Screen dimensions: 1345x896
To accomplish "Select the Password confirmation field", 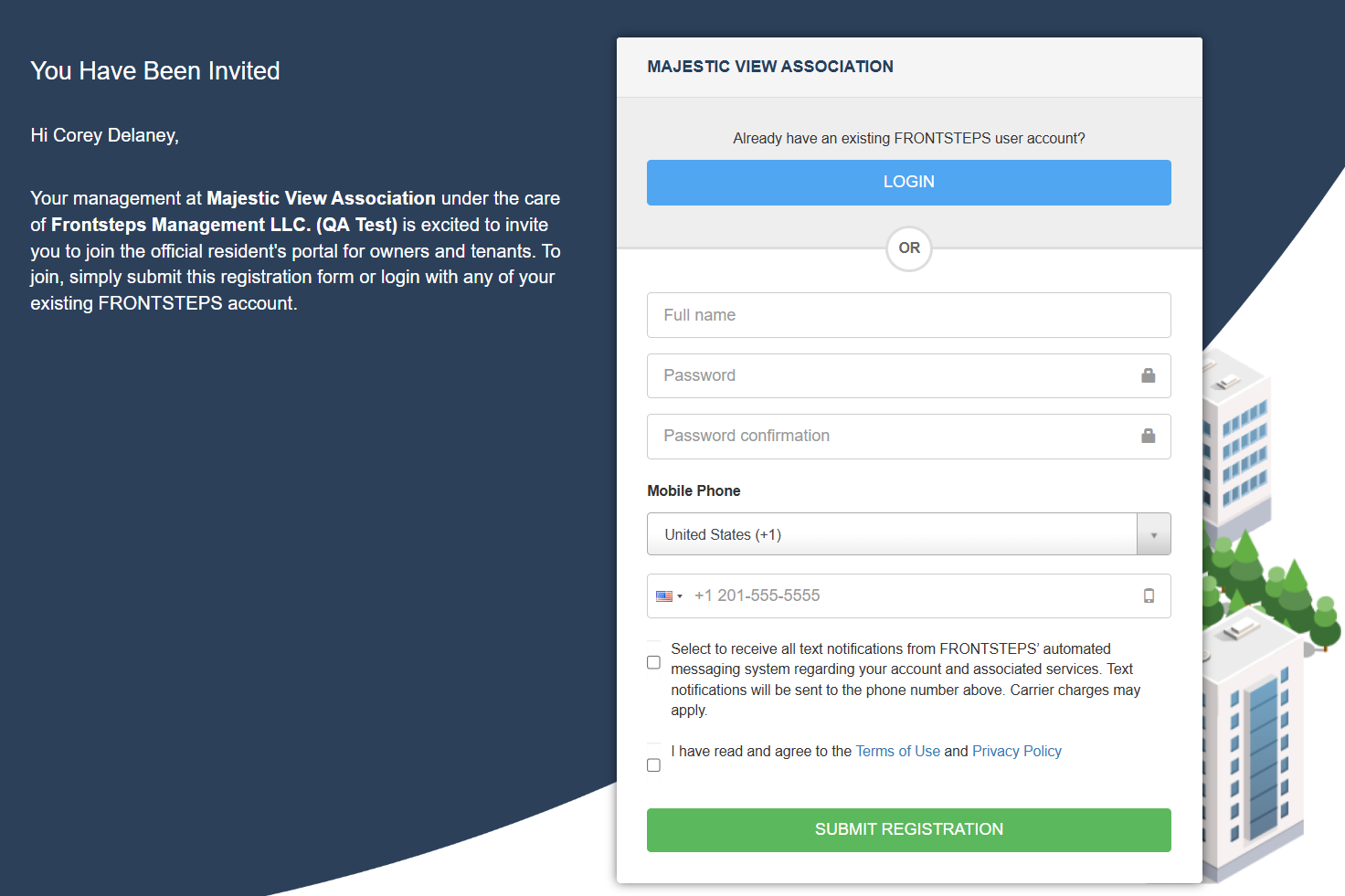I will pyautogui.click(x=891, y=436).
